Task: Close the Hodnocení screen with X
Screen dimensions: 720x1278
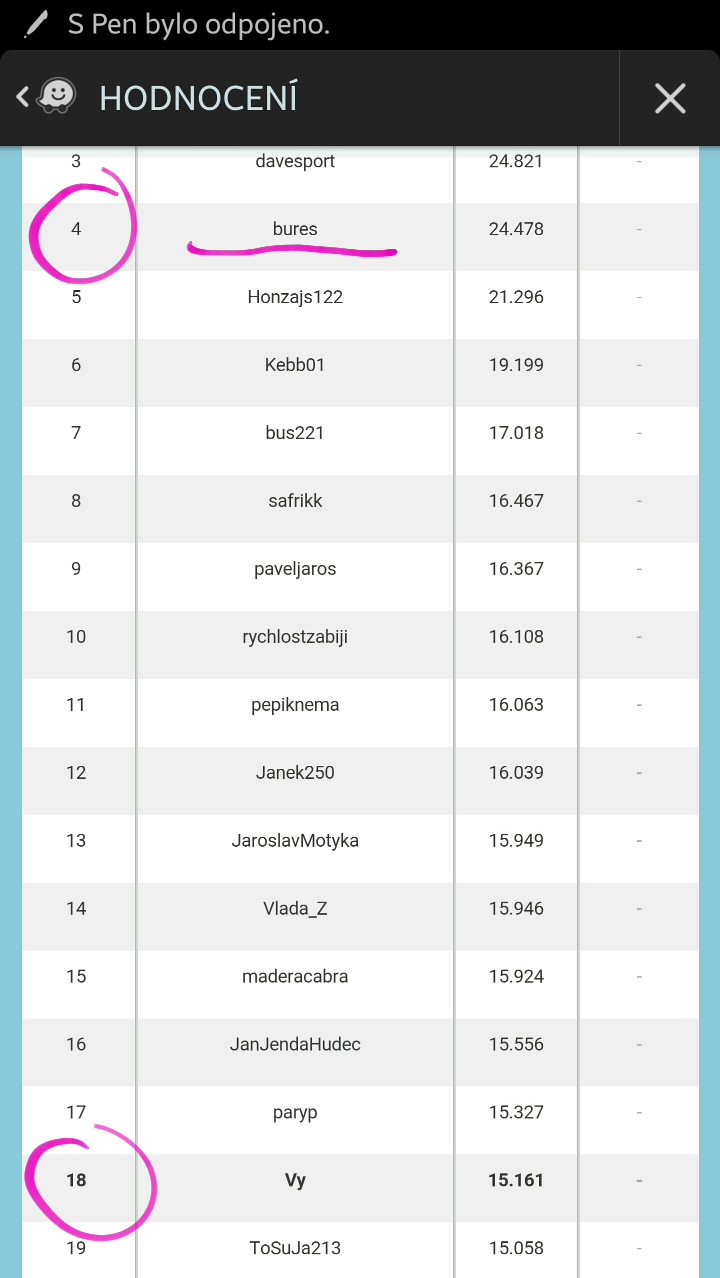Action: point(669,98)
